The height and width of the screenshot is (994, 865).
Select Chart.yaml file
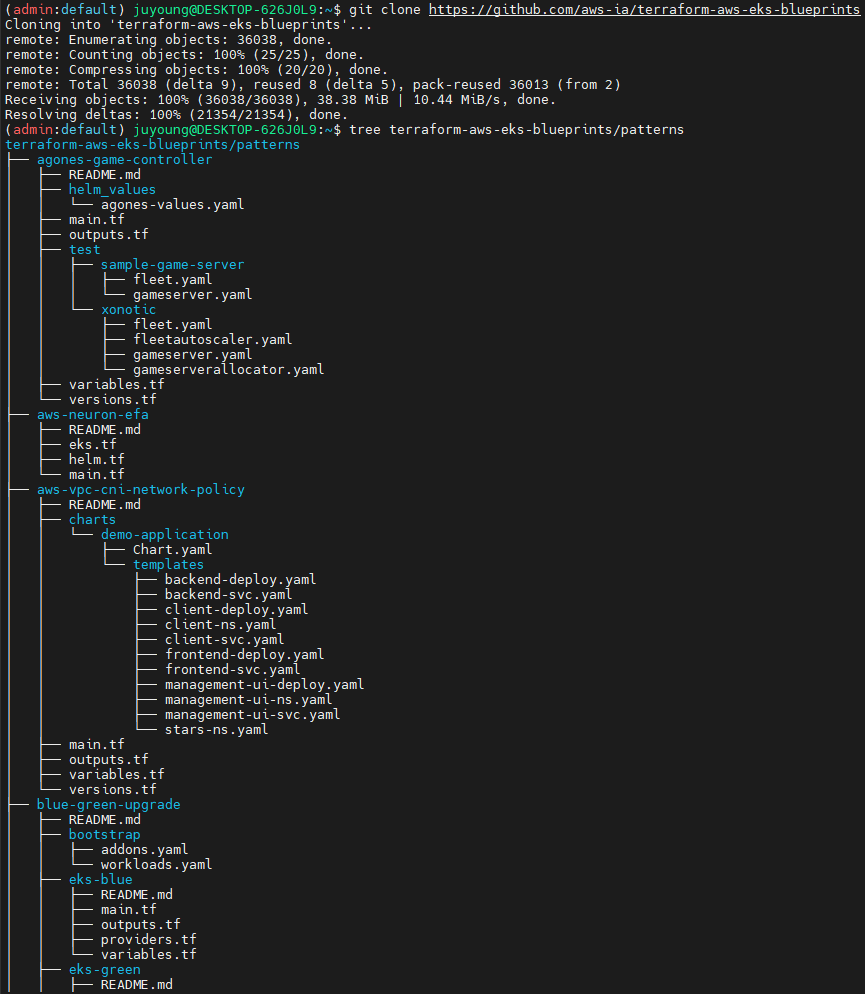pos(172,550)
